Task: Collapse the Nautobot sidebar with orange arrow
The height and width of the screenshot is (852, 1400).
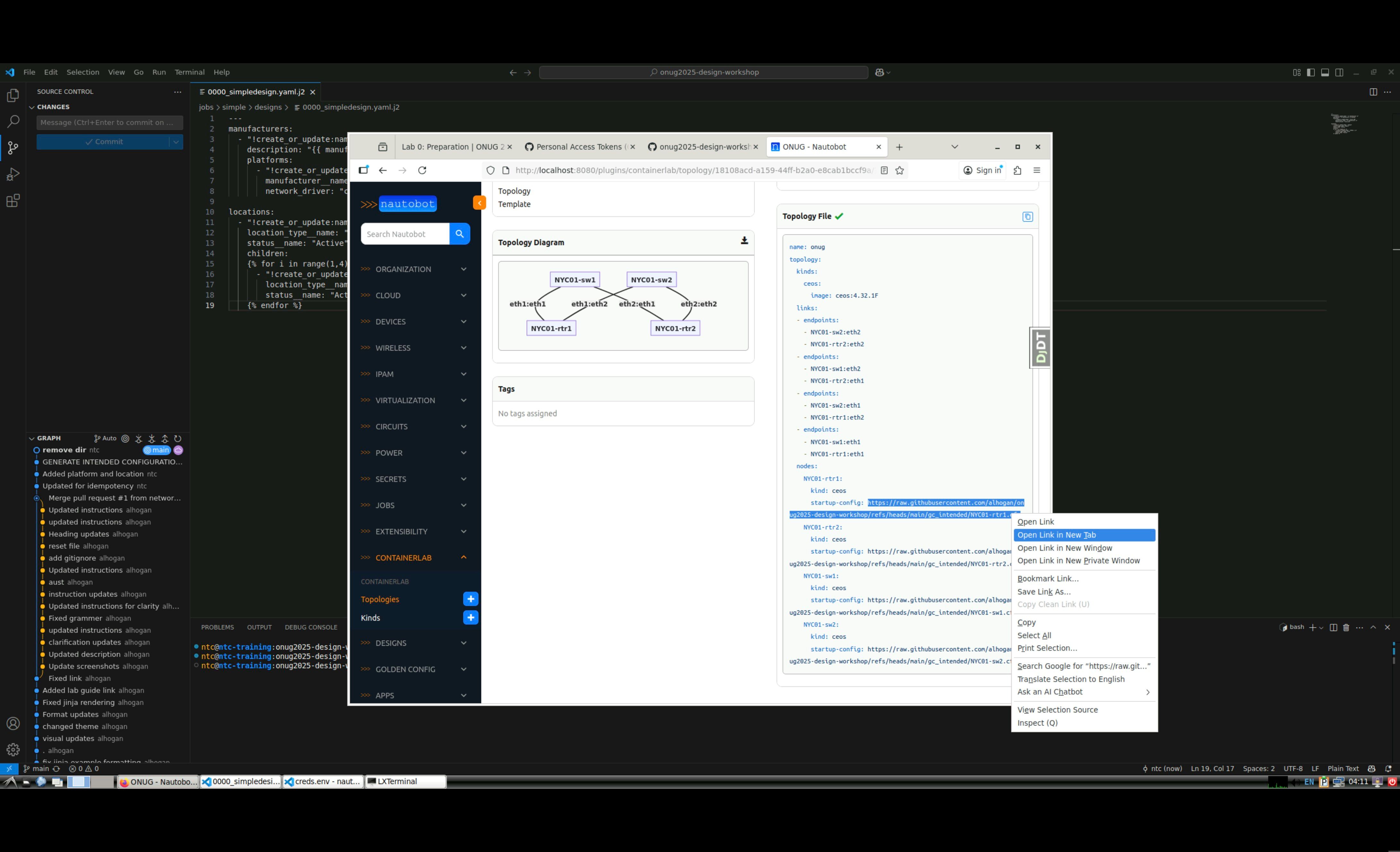Action: [x=479, y=203]
